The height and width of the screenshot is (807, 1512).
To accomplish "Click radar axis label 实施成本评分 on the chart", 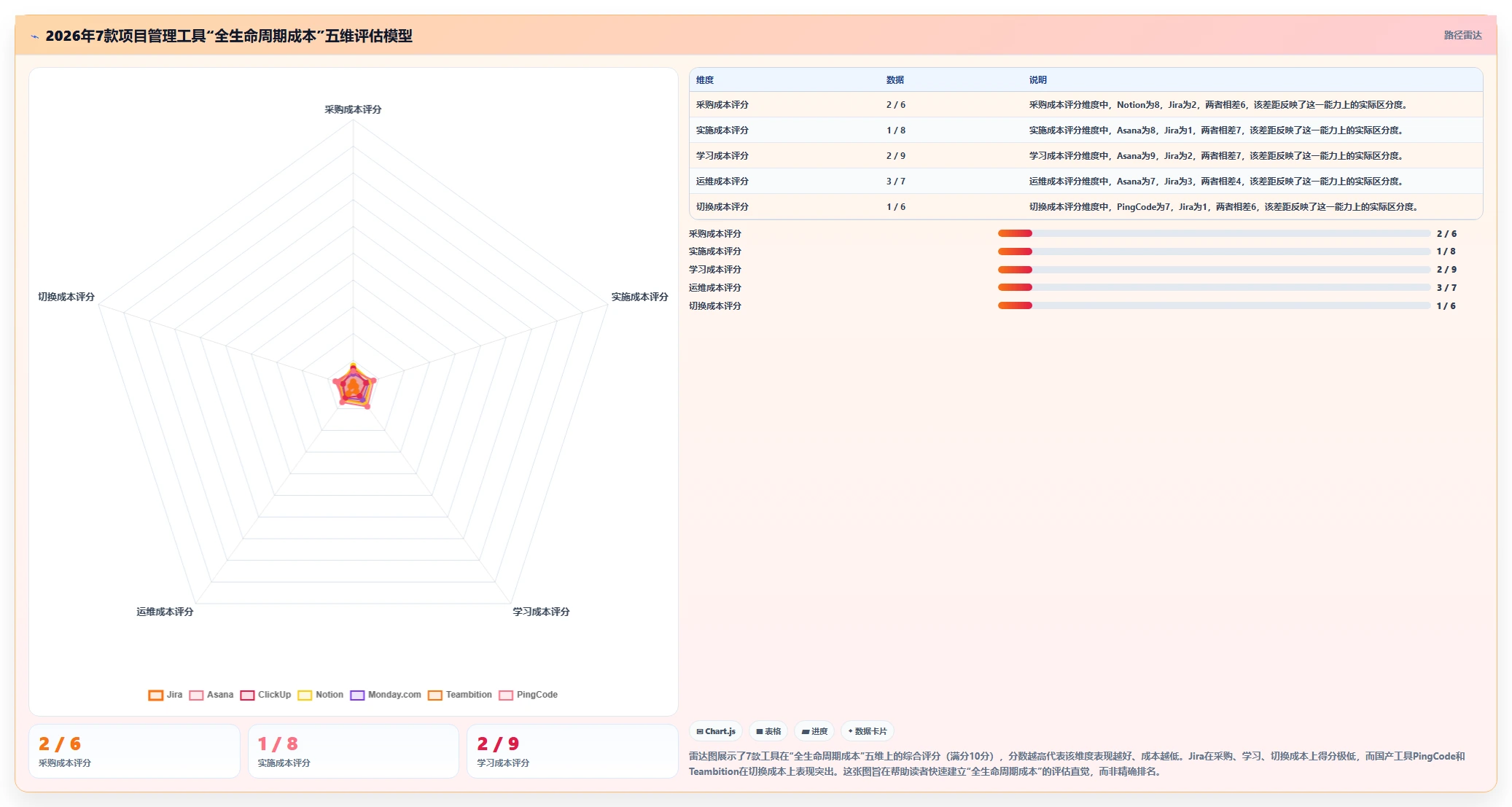I will pyautogui.click(x=639, y=297).
